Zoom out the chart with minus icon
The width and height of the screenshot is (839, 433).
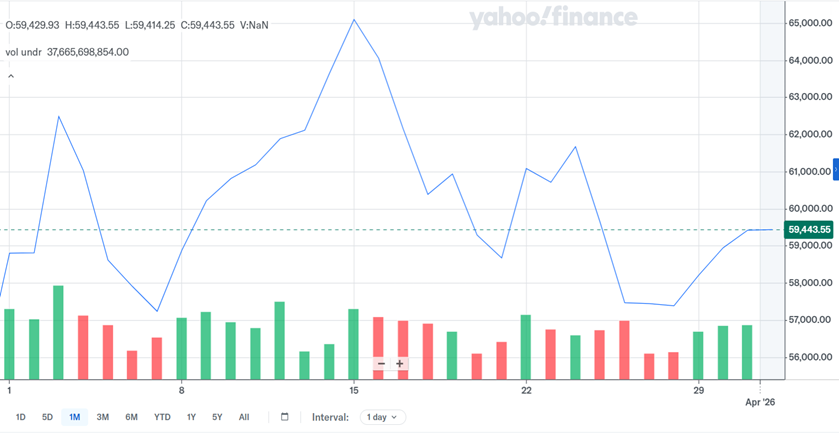coord(381,364)
